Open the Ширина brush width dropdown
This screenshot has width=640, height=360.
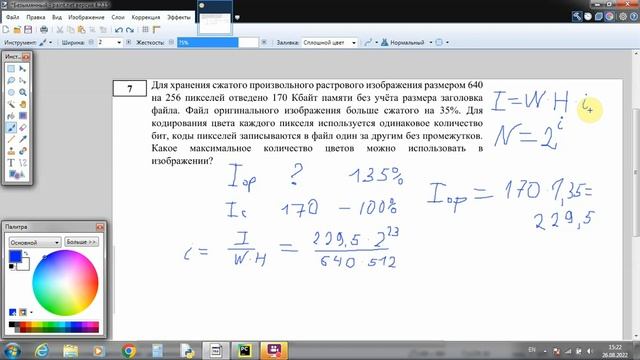pyautogui.click(x=119, y=42)
